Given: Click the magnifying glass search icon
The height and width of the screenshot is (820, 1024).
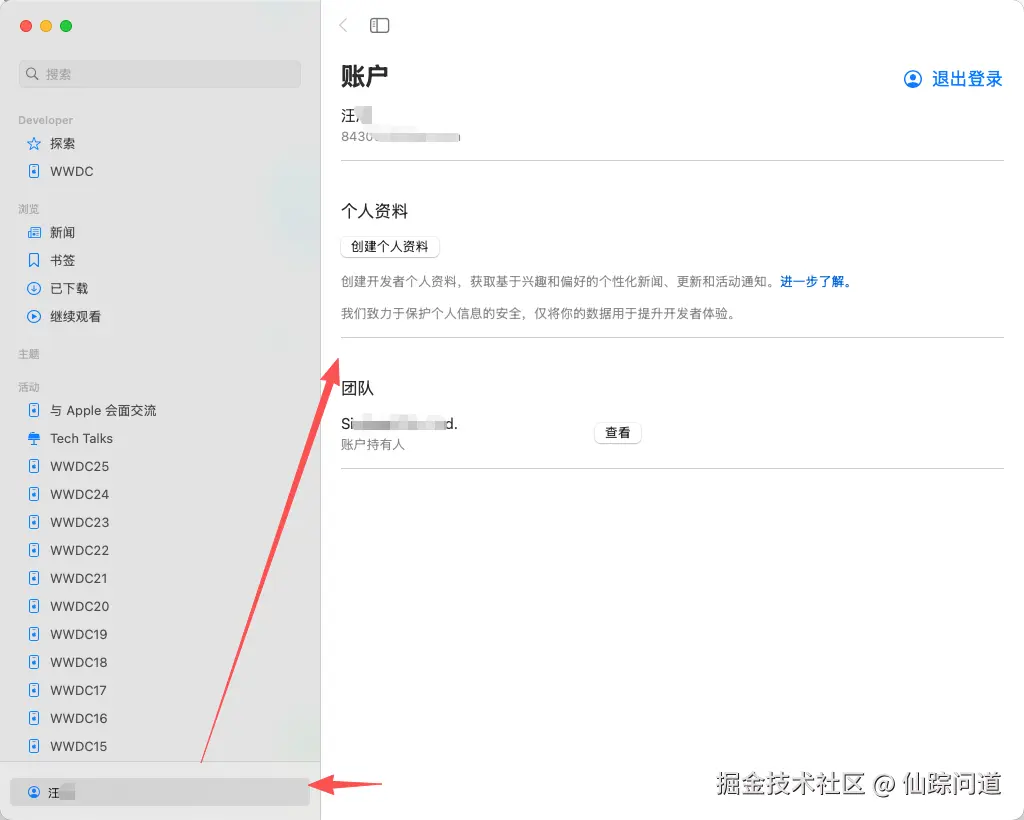Looking at the screenshot, I should pyautogui.click(x=32, y=74).
